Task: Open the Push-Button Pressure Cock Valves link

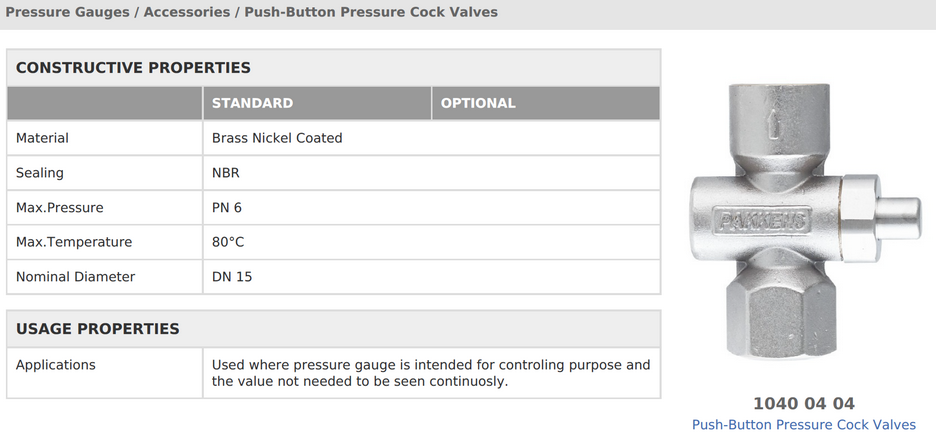Action: [x=803, y=424]
